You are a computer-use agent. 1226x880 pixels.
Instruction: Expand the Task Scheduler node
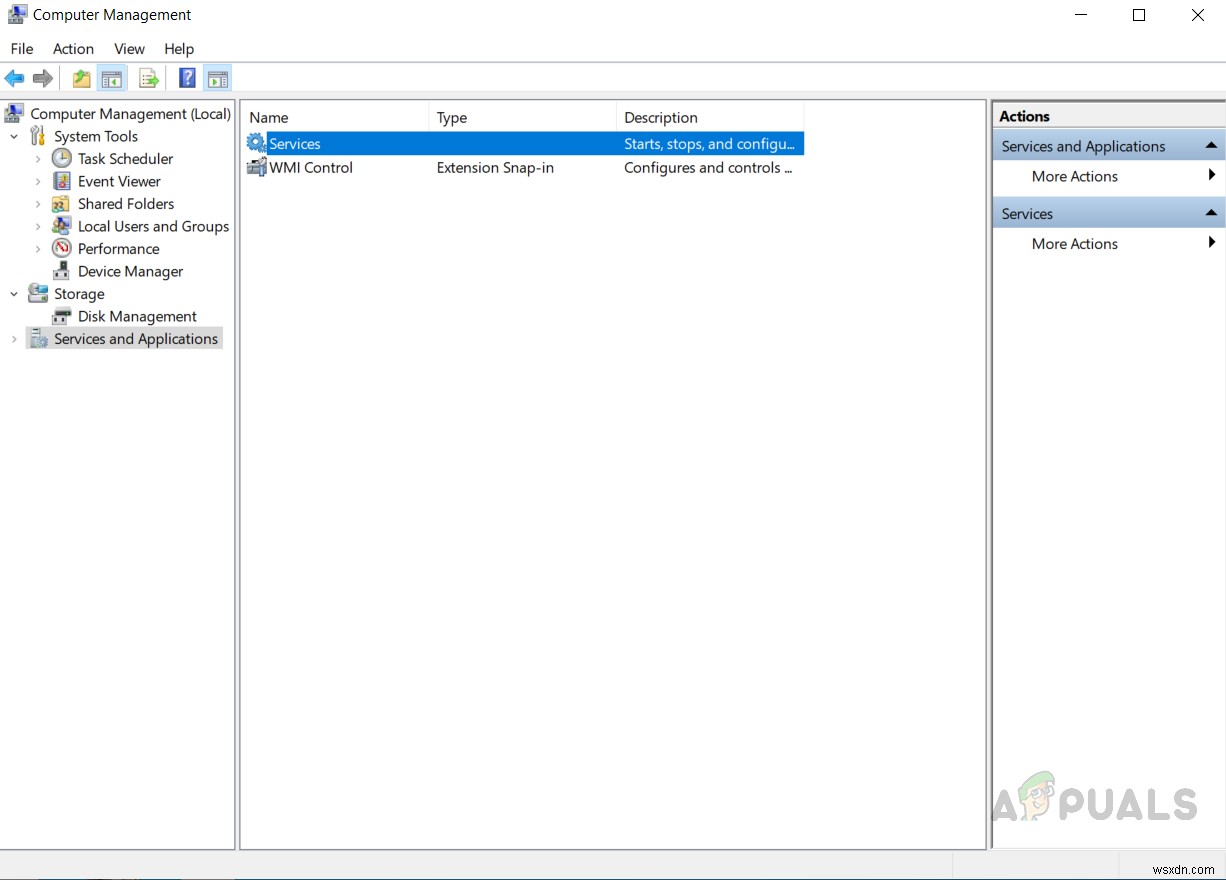(38, 158)
